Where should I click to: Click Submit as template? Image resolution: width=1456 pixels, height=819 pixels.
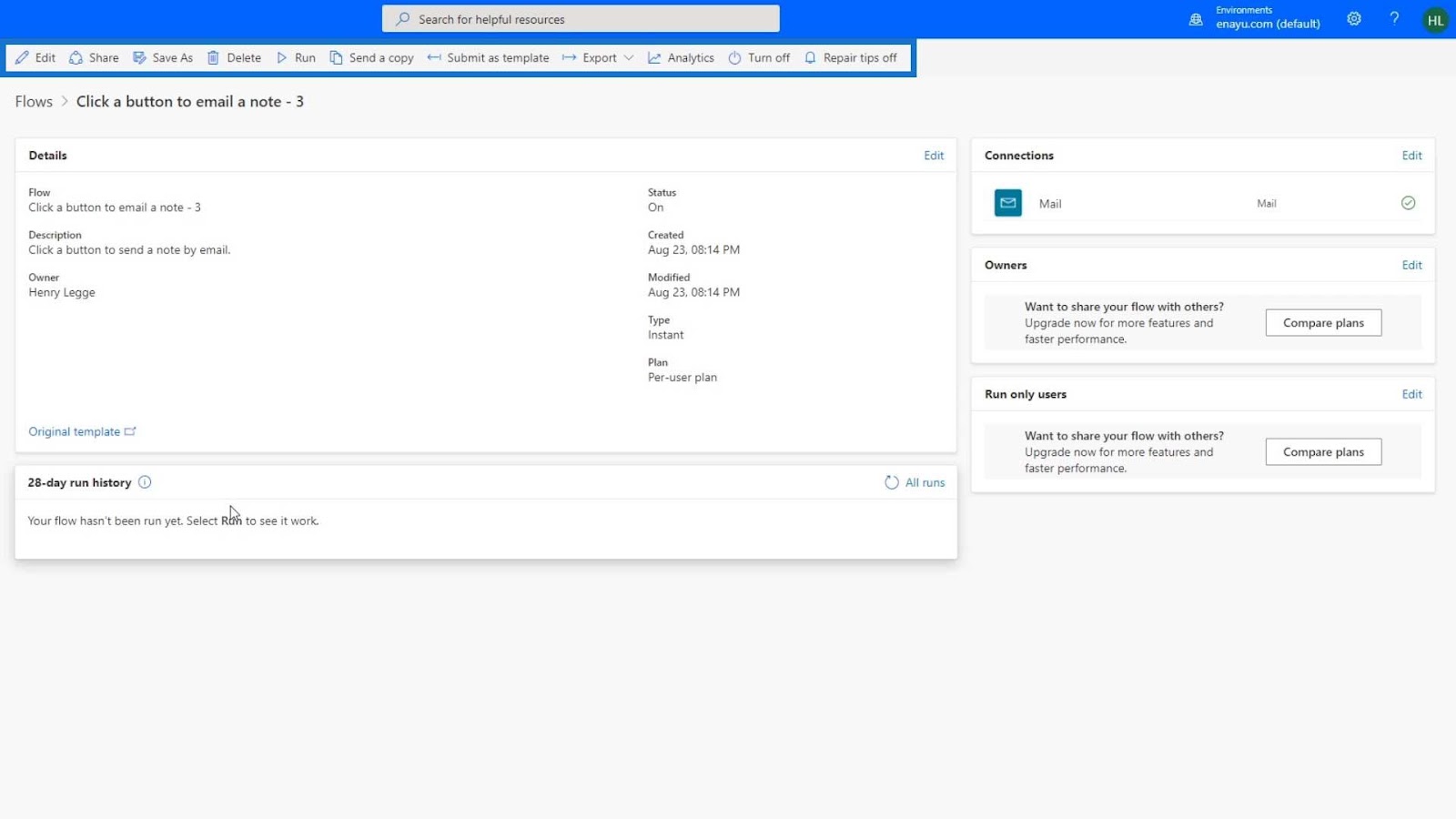[488, 57]
